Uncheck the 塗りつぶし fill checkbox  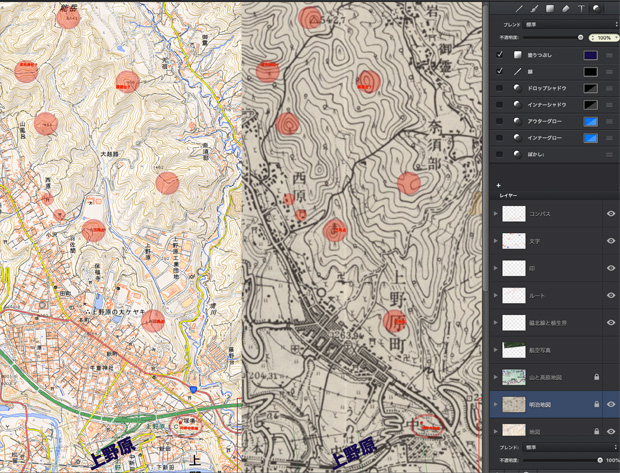coord(499,55)
